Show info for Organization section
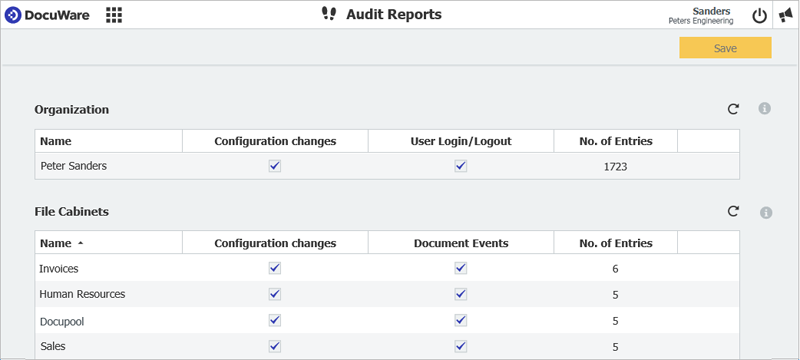This screenshot has height=360, width=800. click(764, 109)
